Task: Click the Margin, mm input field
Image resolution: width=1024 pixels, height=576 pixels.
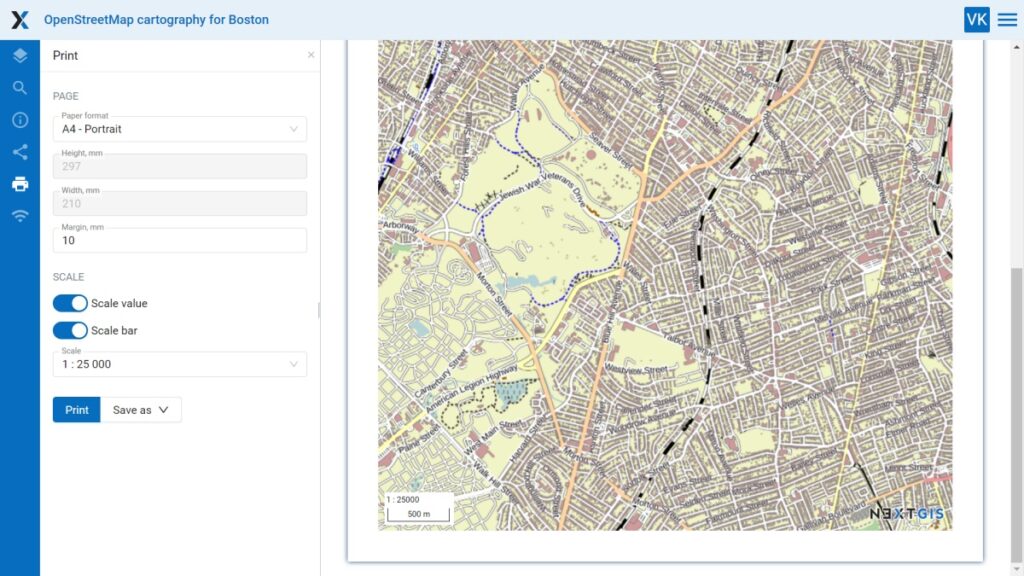Action: [180, 240]
